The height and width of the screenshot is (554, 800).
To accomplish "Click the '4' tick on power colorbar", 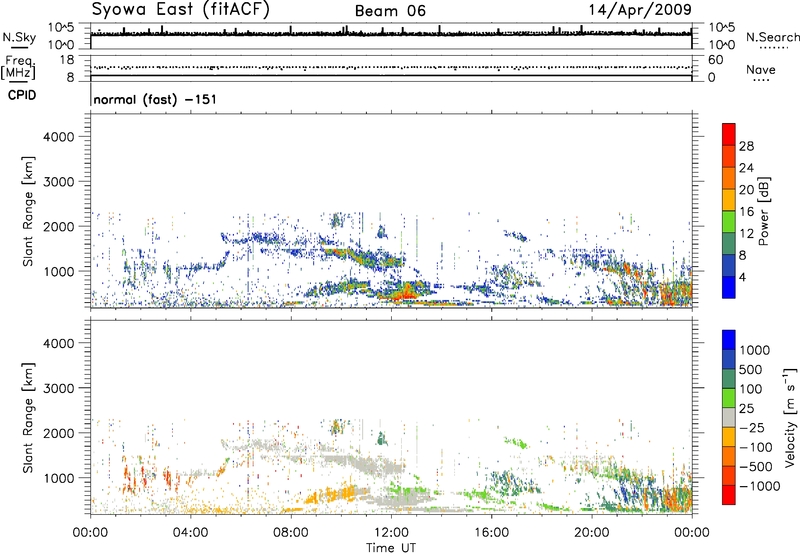I will click(742, 277).
